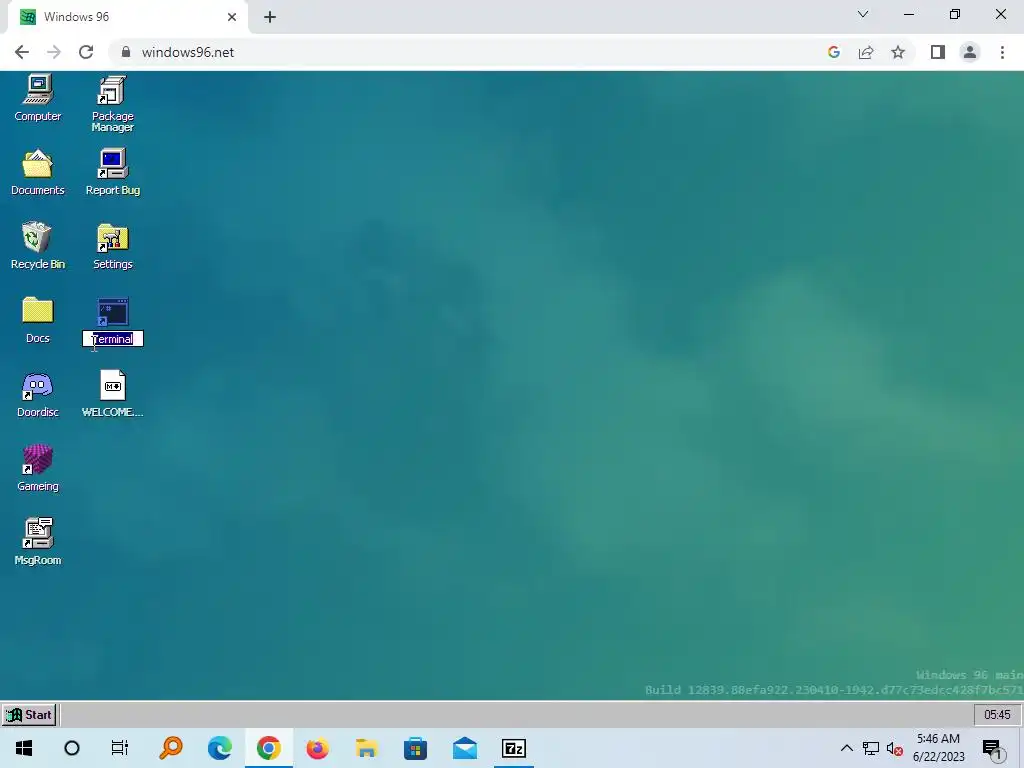This screenshot has width=1024, height=768.
Task: Click the Windows 96 Start button
Action: click(29, 714)
